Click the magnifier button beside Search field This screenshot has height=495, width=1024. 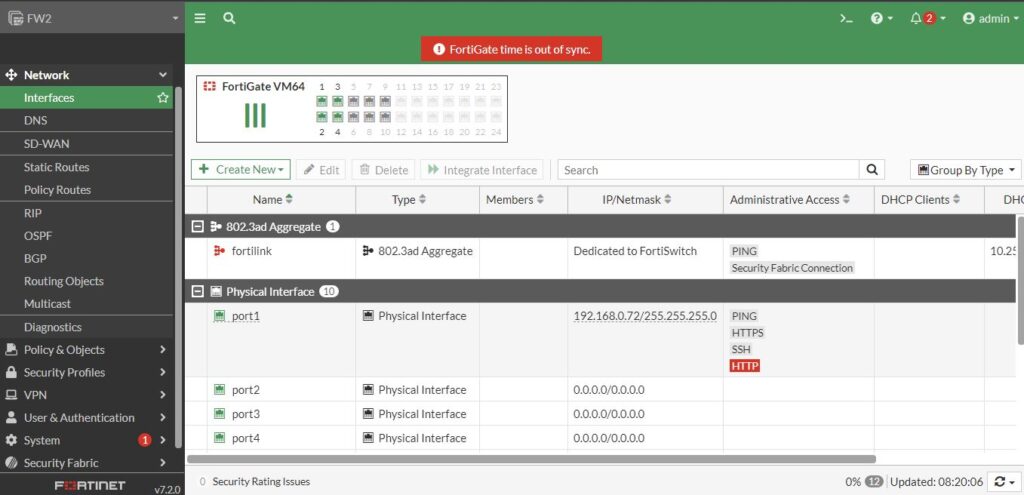[873, 170]
